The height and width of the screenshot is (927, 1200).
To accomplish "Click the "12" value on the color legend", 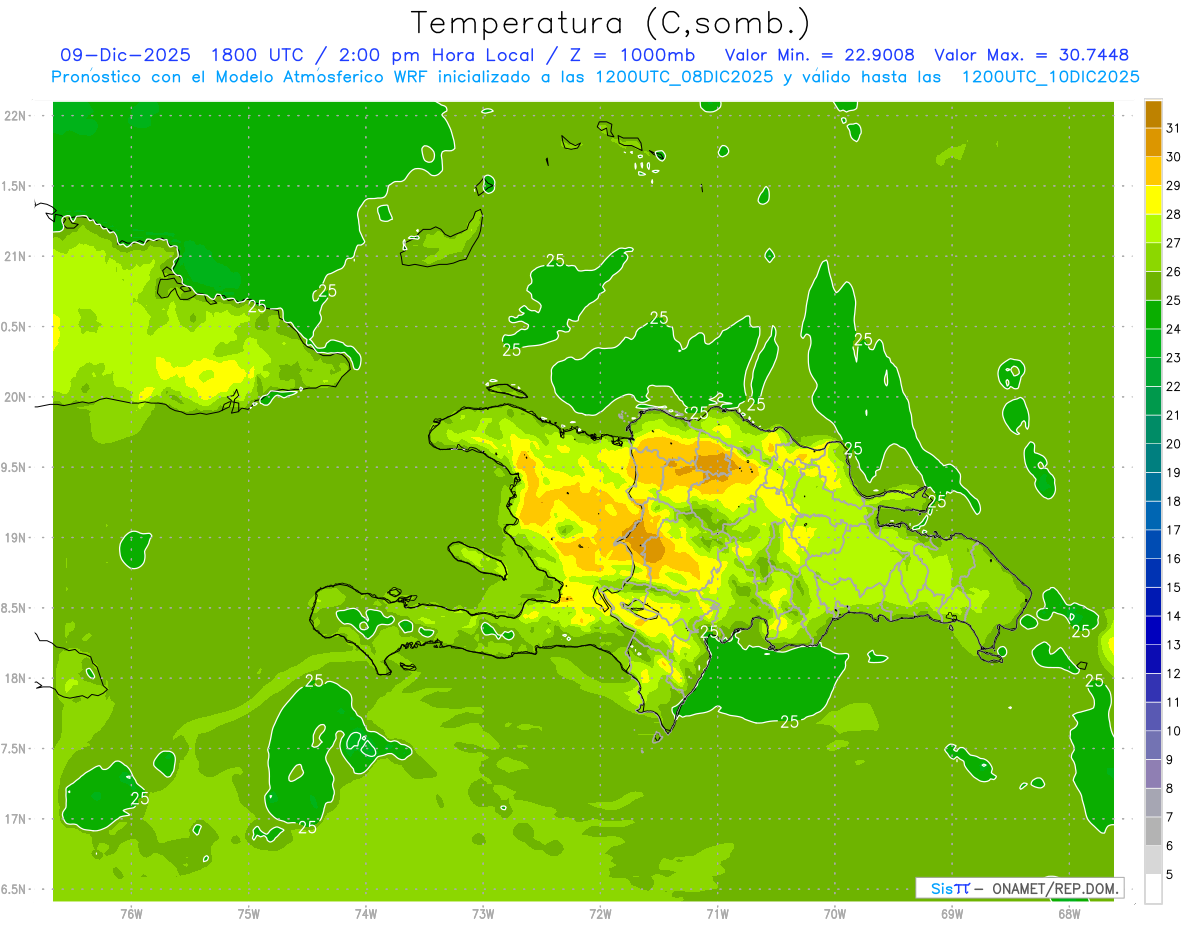I will 1174,674.
